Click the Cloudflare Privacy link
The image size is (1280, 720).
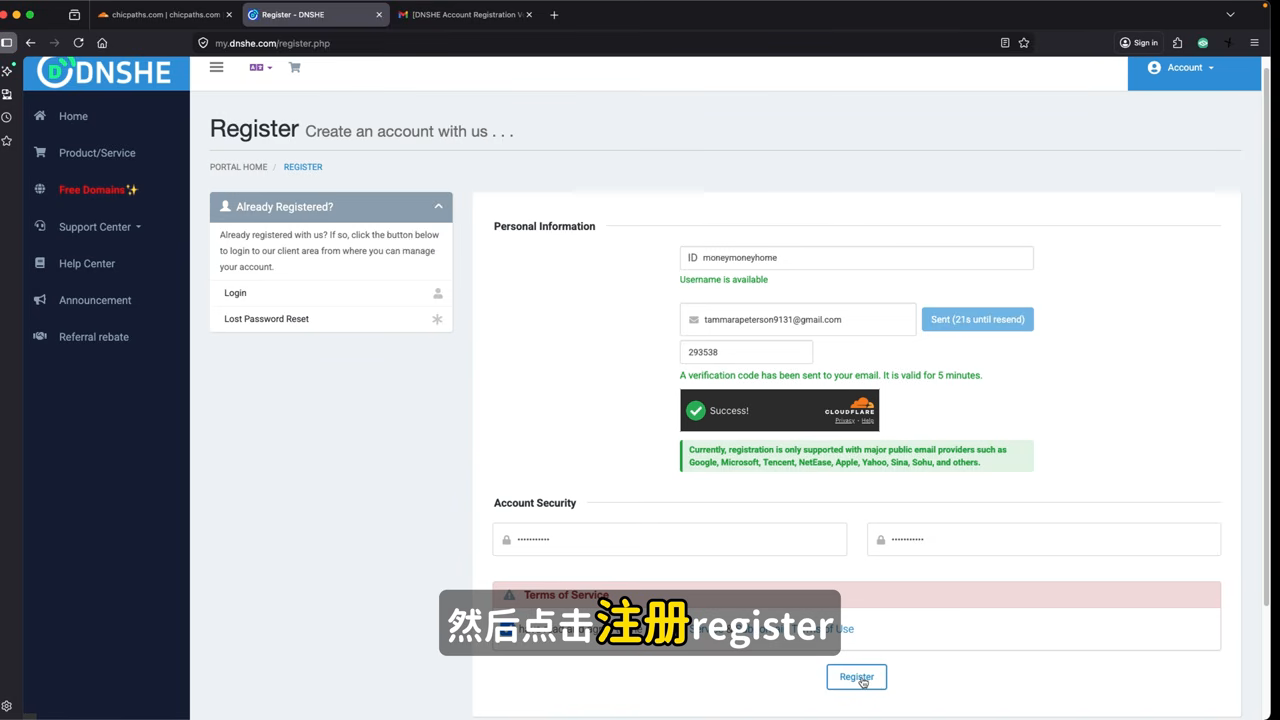pyautogui.click(x=845, y=421)
